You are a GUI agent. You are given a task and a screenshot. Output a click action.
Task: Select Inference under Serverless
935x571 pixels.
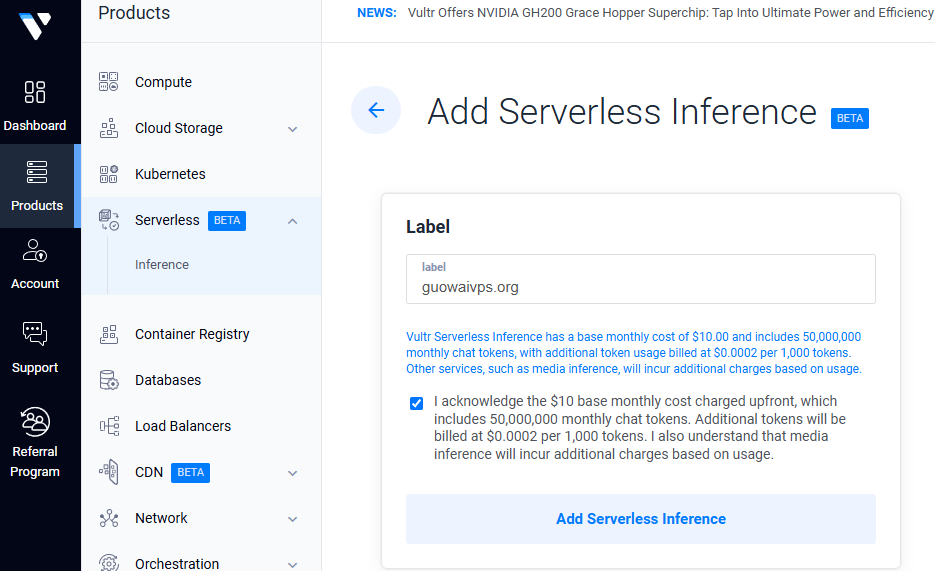162,265
